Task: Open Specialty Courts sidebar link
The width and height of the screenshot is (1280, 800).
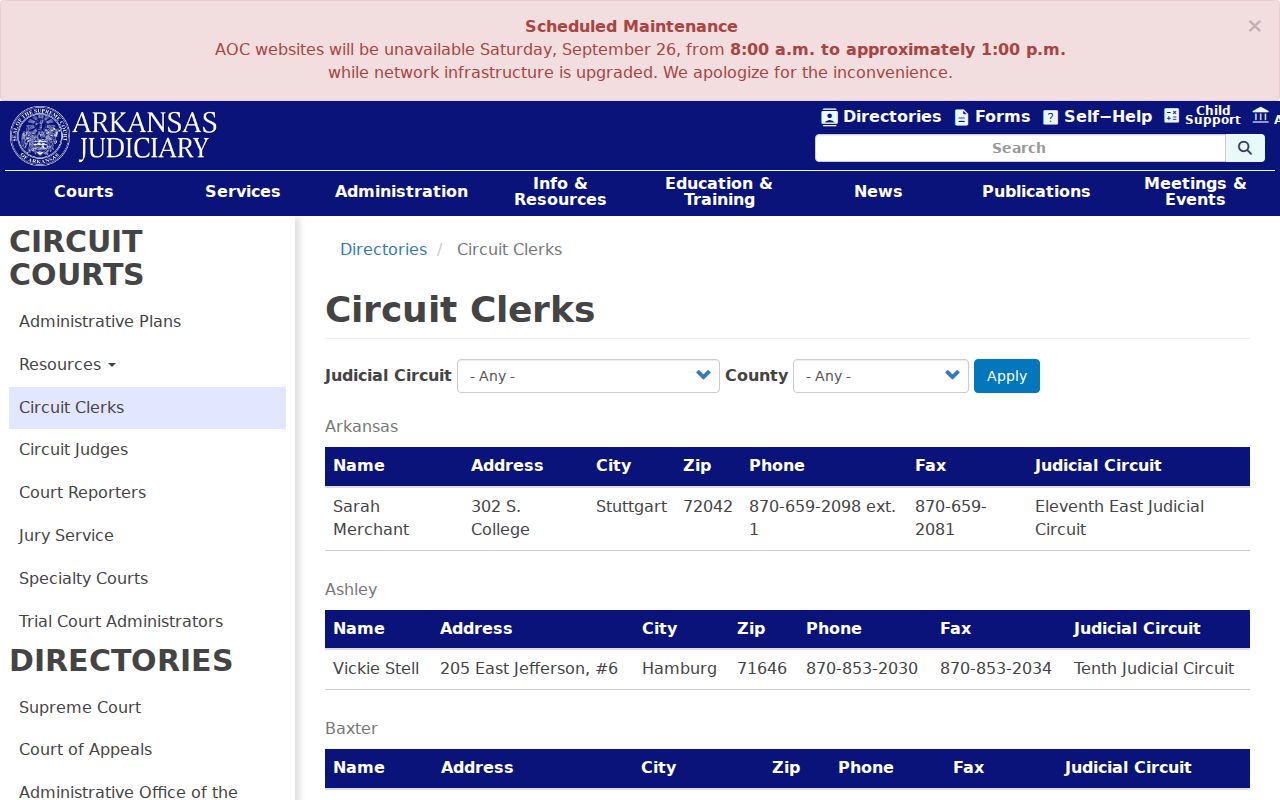Action: (x=83, y=578)
